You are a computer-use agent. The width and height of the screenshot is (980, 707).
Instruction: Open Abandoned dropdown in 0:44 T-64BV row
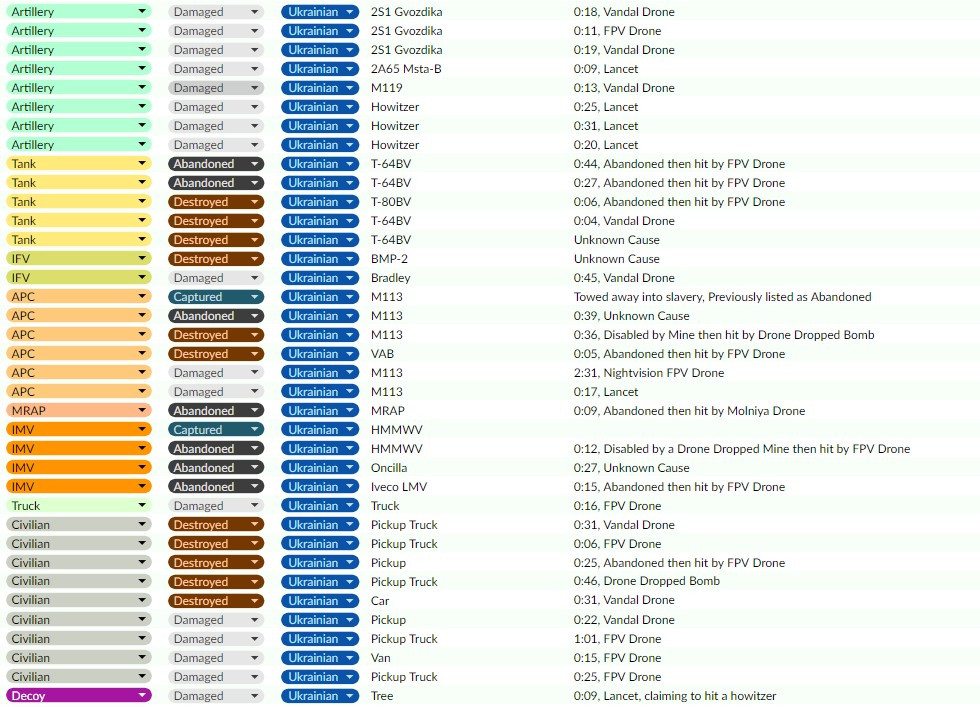(216, 164)
